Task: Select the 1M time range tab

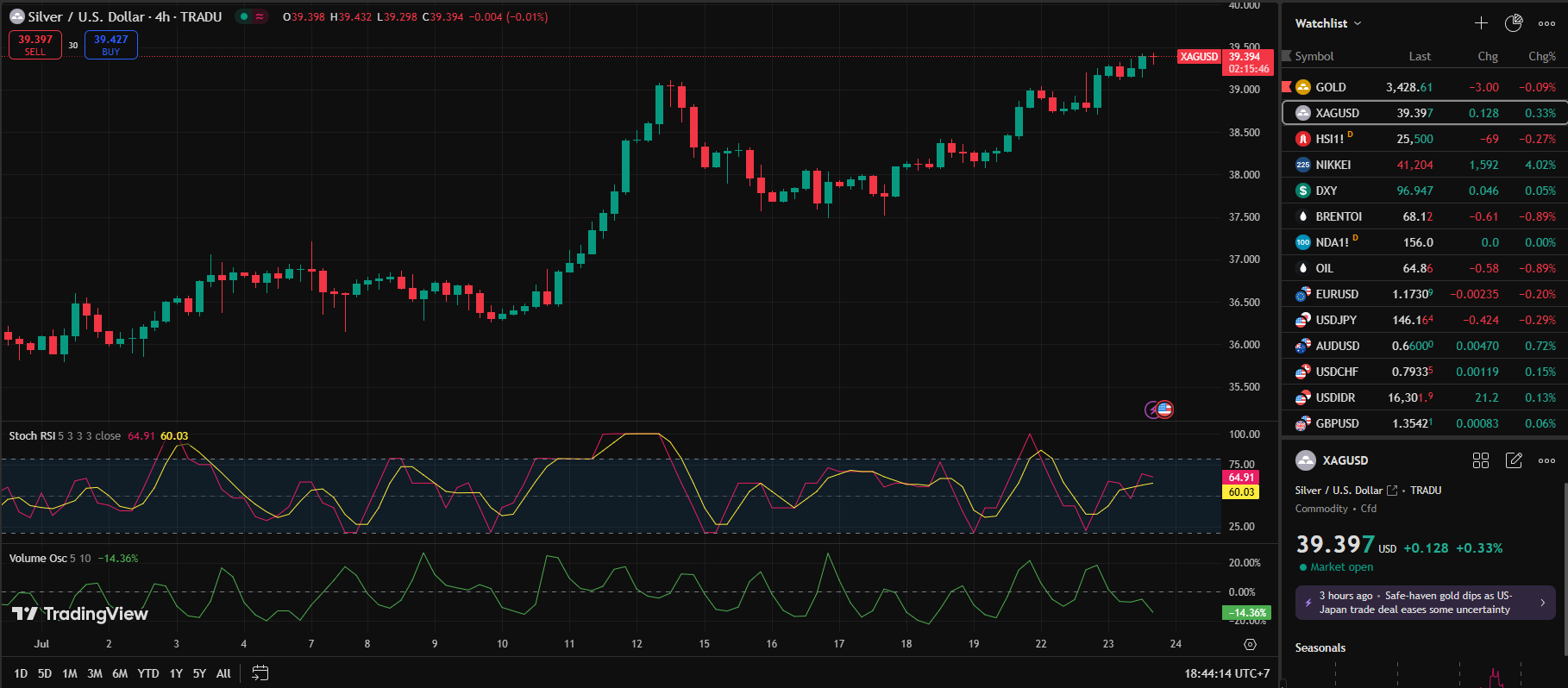Action: pyautogui.click(x=70, y=673)
